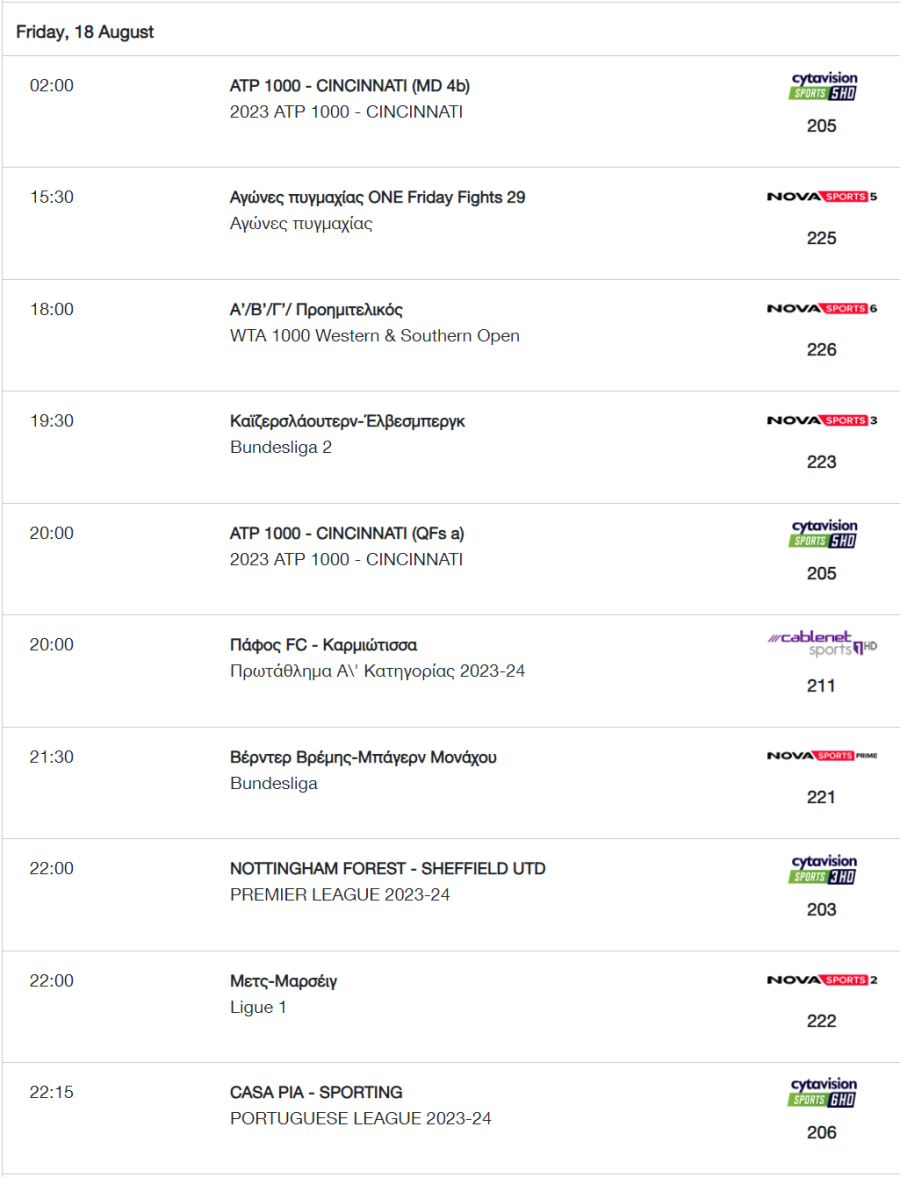Open Πάφος FC - Καρμιώτισσα match
Image resolution: width=900 pixels, height=1177 pixels.
(x=324, y=645)
